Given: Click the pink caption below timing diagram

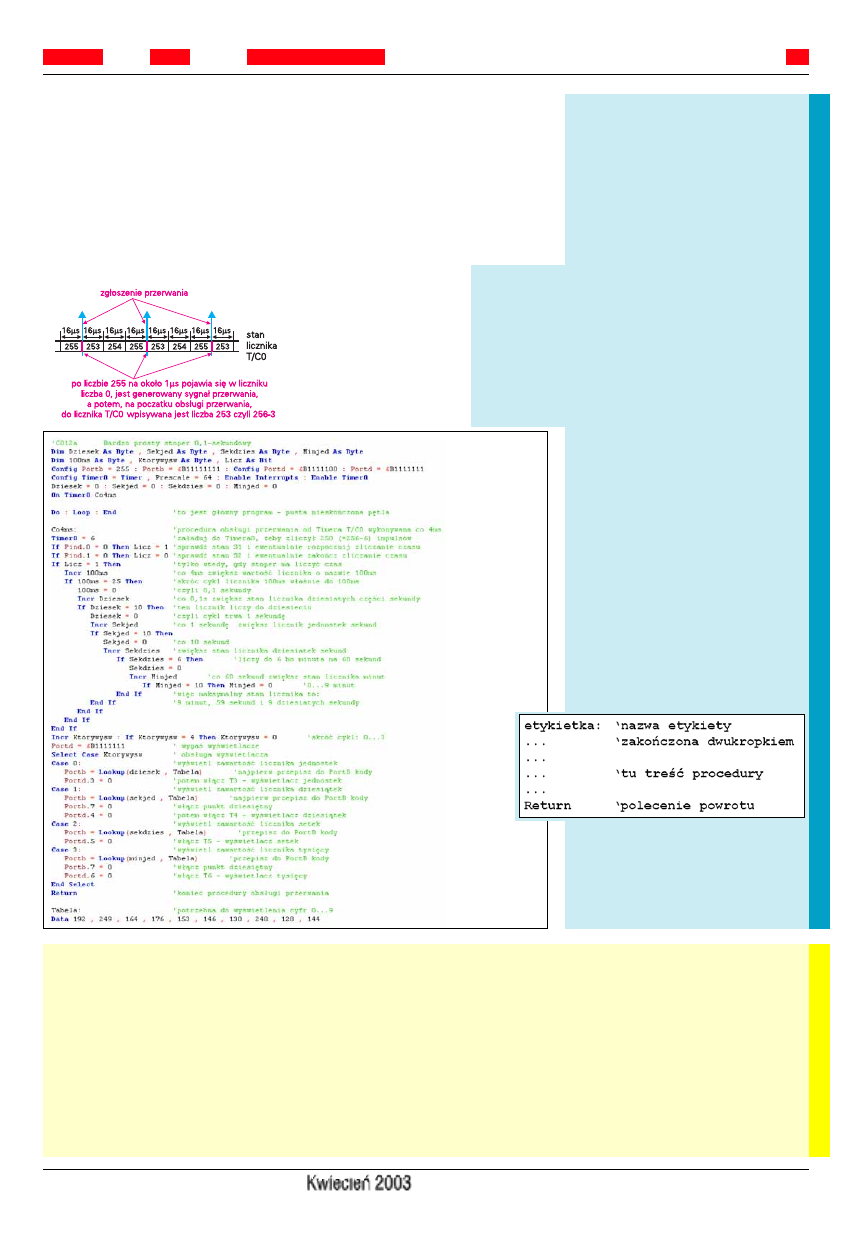Looking at the screenshot, I should pyautogui.click(x=168, y=398).
